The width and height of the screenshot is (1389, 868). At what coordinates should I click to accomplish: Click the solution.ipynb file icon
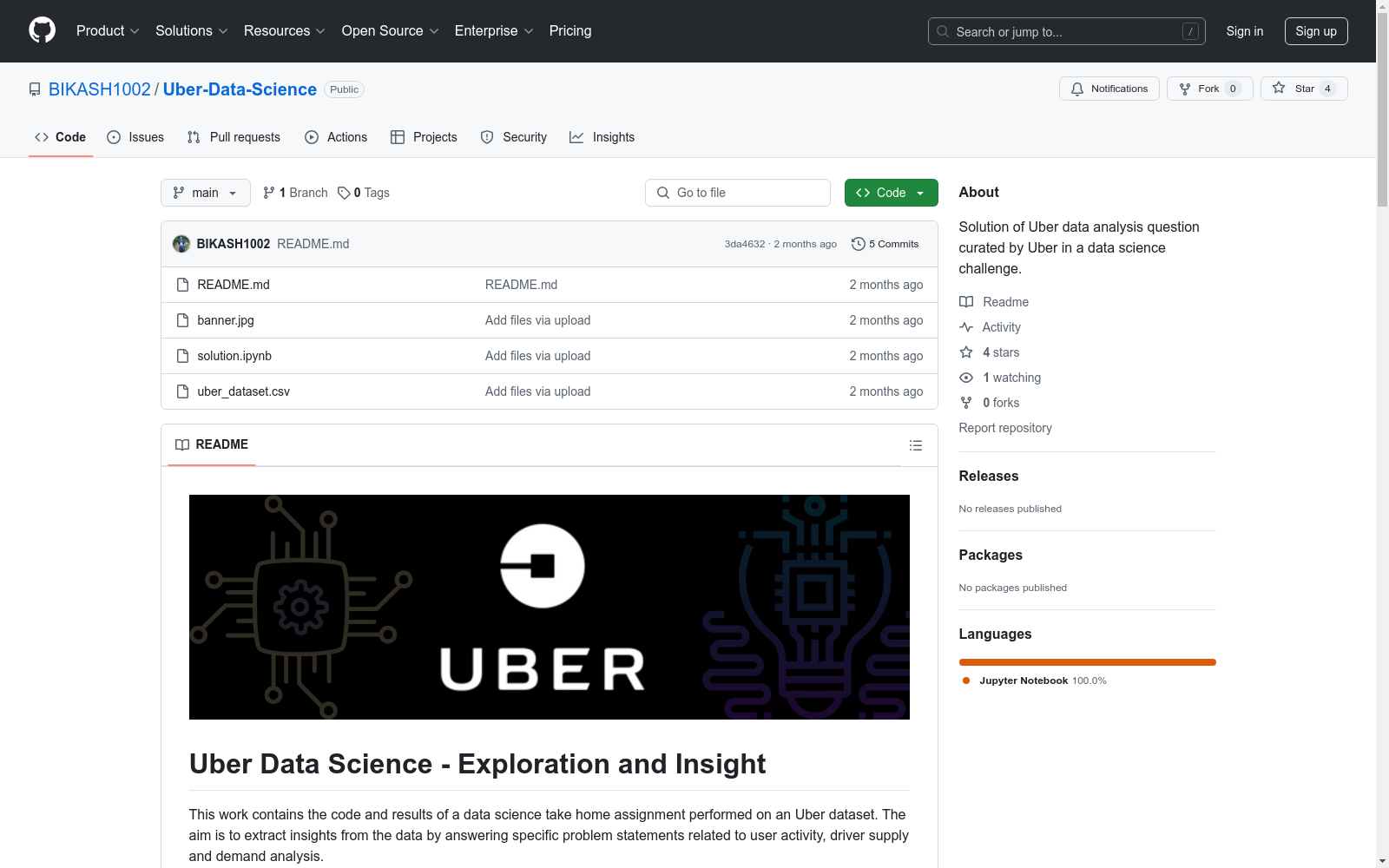182,356
